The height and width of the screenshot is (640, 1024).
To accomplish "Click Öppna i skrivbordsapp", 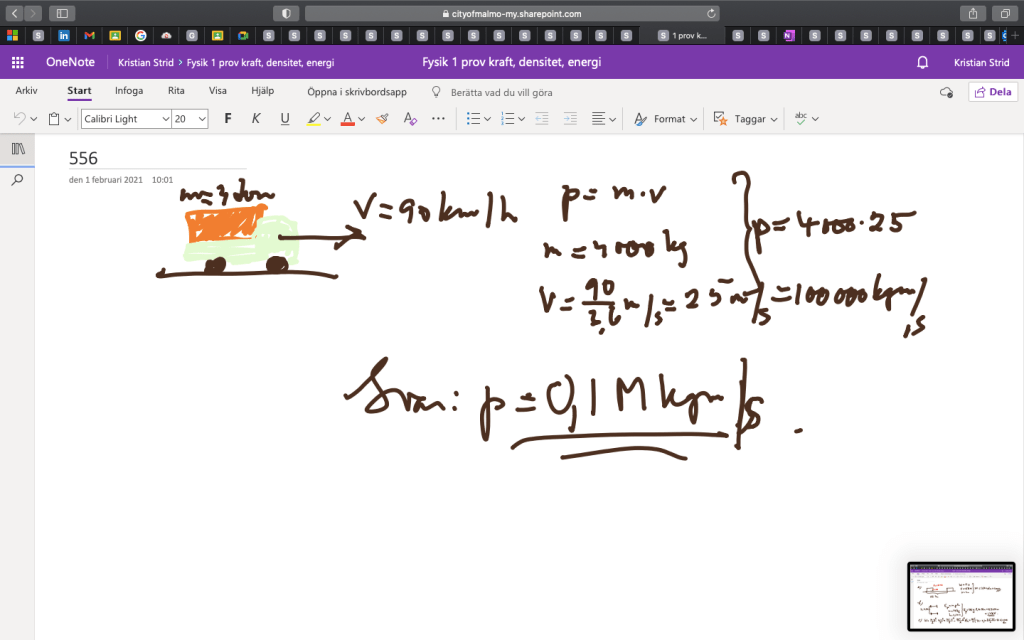I will pos(356,92).
